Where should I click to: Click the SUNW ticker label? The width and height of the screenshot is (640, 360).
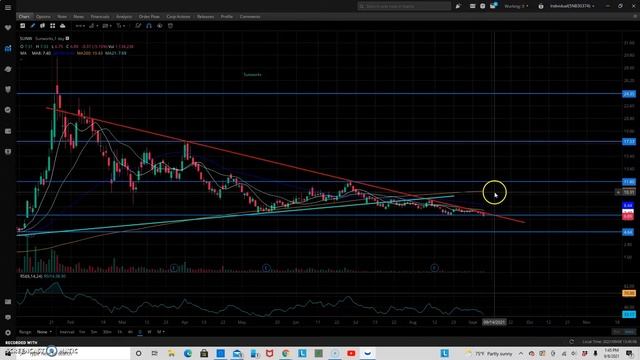tap(26, 38)
